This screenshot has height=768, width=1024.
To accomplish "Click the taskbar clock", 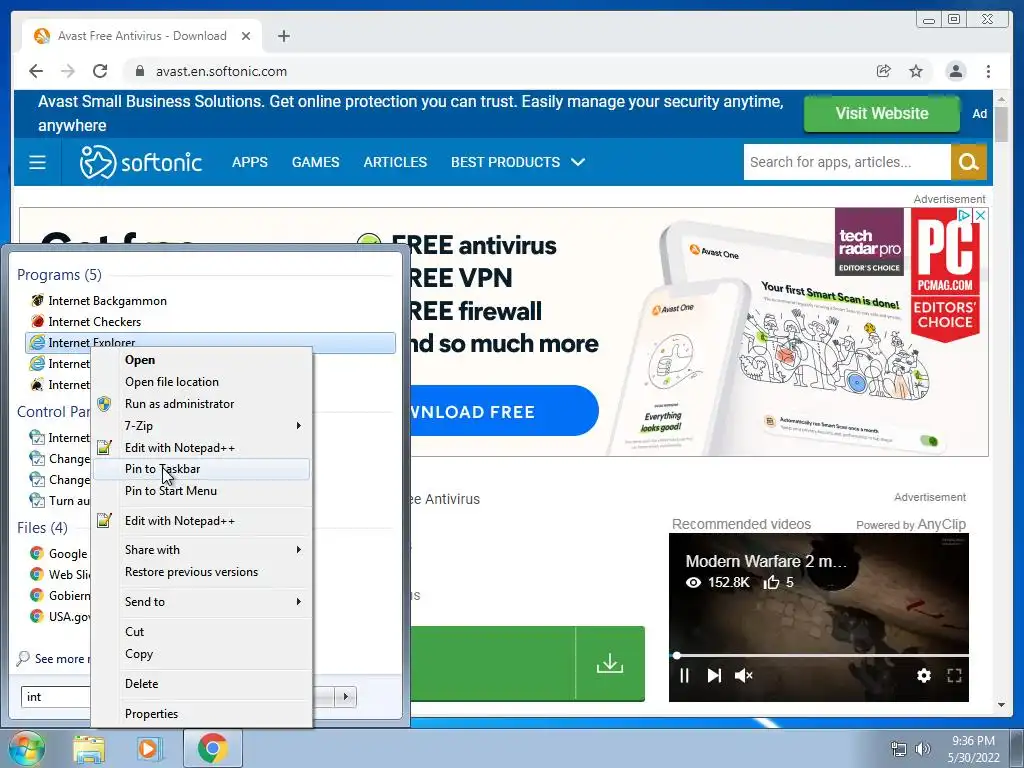I will [973, 749].
